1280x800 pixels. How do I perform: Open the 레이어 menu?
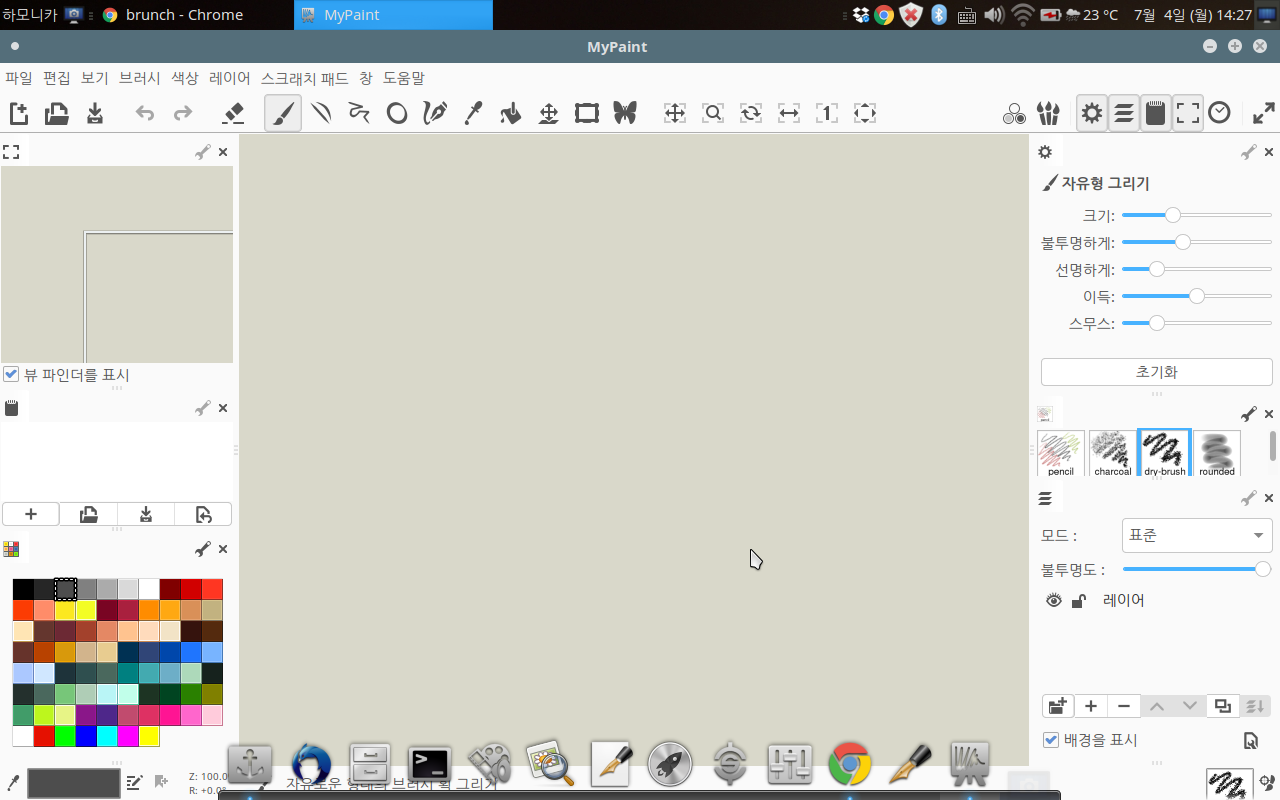(229, 77)
